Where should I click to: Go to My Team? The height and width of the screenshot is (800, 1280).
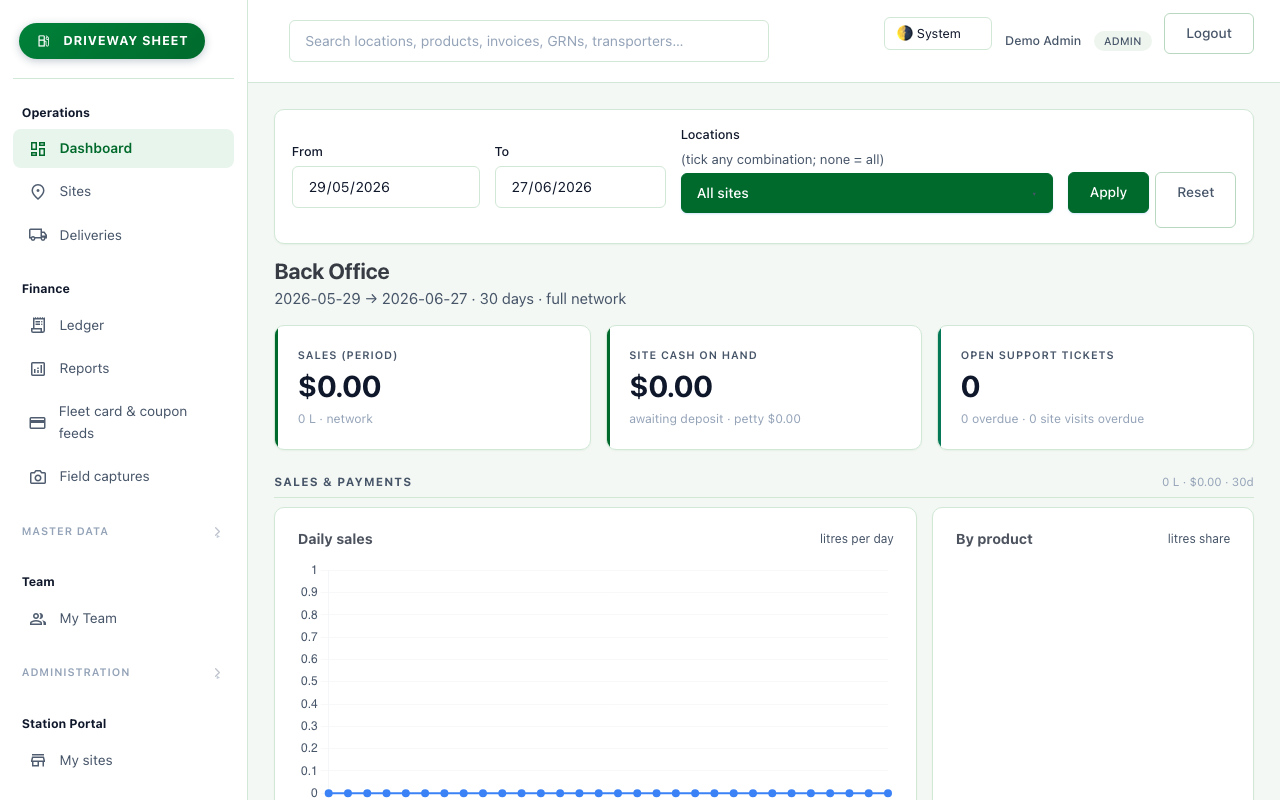pos(123,618)
